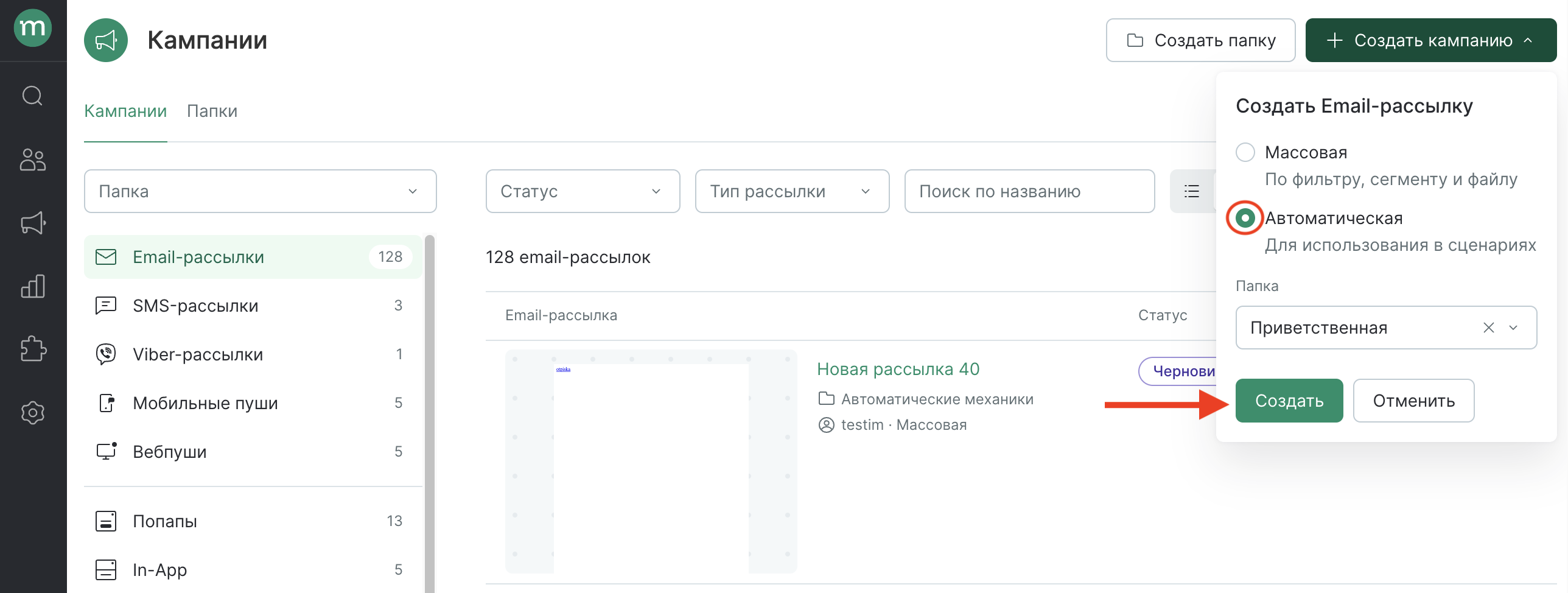Viewport: 1568px width, 593px height.
Task: Click the Отменить button
Action: point(1413,401)
